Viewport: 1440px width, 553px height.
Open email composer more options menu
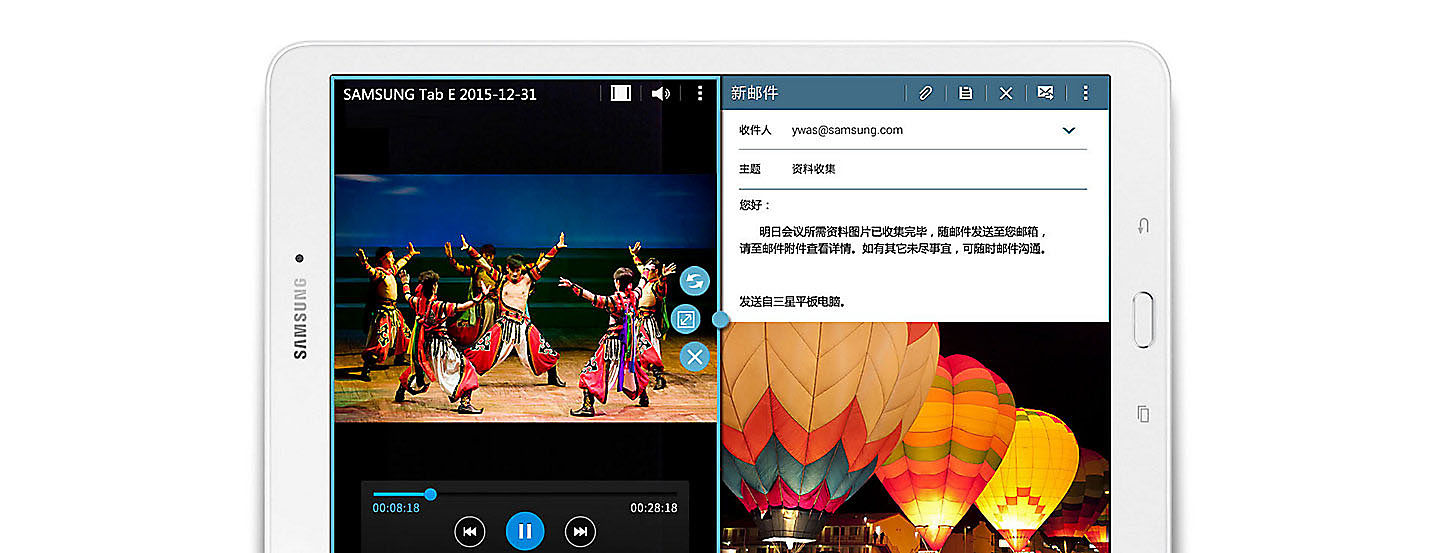tap(1085, 93)
